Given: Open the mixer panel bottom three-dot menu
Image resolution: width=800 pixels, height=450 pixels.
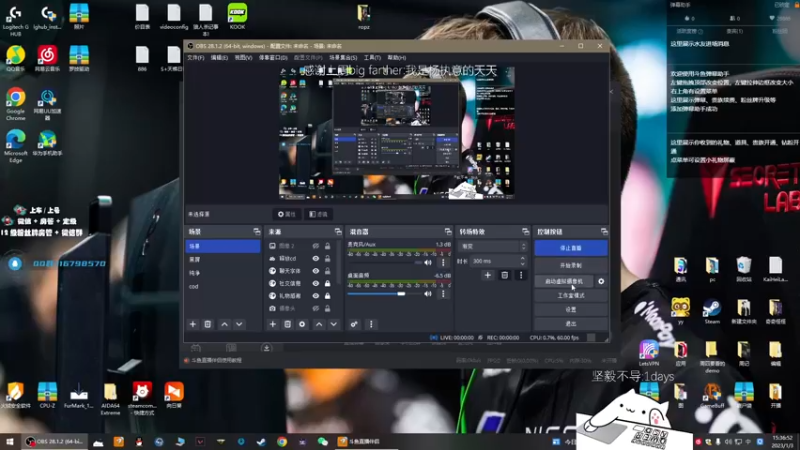Looking at the screenshot, I should point(371,324).
